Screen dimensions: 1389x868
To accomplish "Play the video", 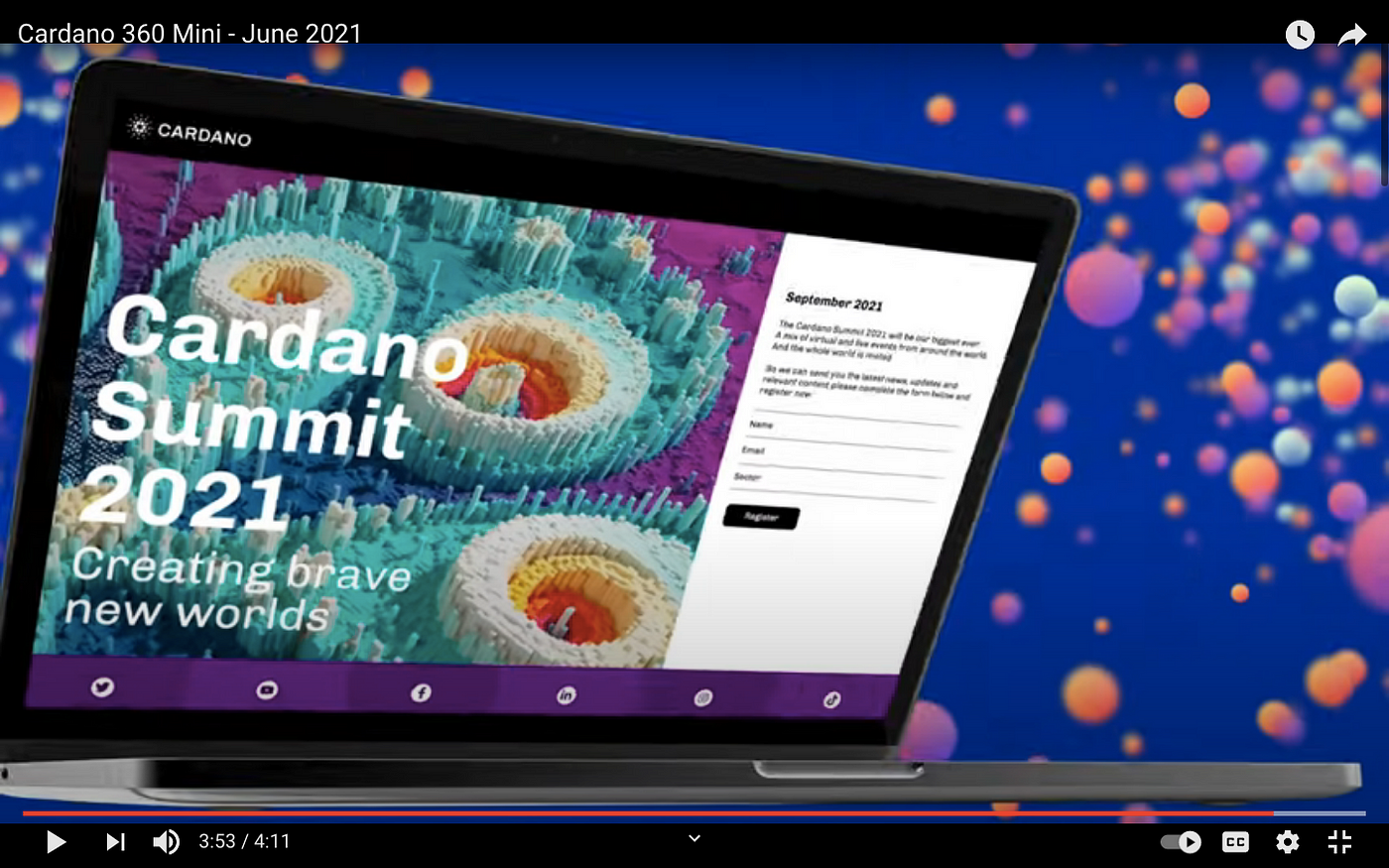I will click(57, 842).
